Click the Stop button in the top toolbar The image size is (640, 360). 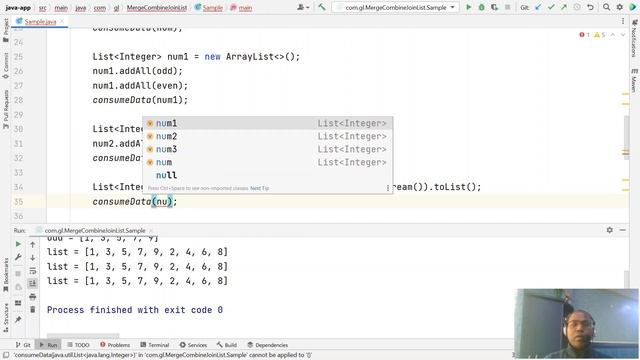tap(507, 7)
